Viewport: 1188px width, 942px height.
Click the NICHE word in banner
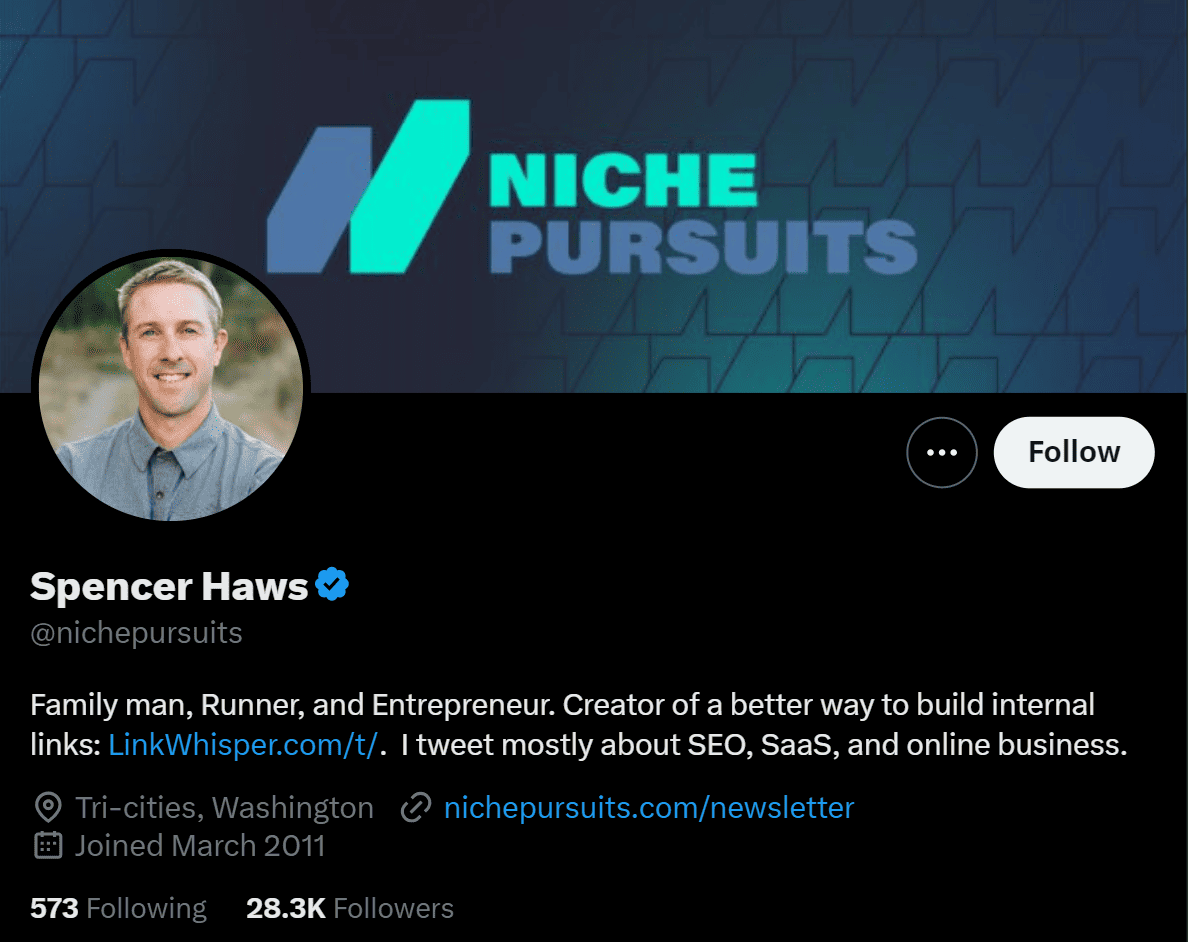tap(623, 180)
